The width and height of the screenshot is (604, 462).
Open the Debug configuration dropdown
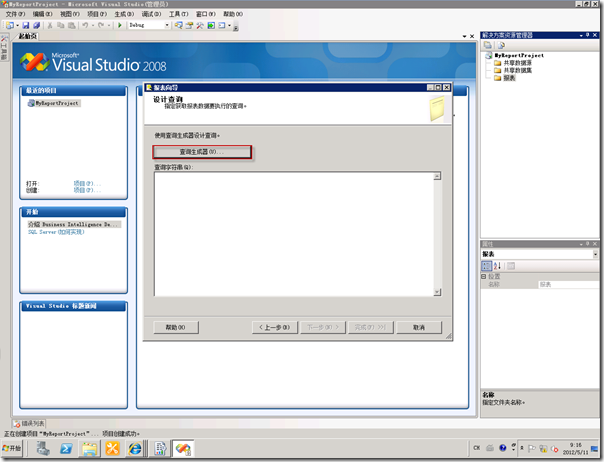tap(167, 25)
